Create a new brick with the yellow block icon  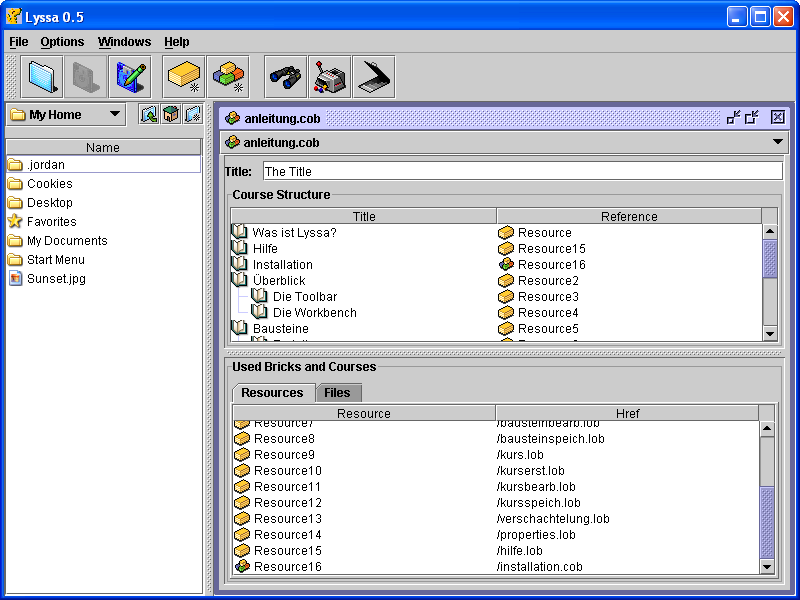pos(184,77)
